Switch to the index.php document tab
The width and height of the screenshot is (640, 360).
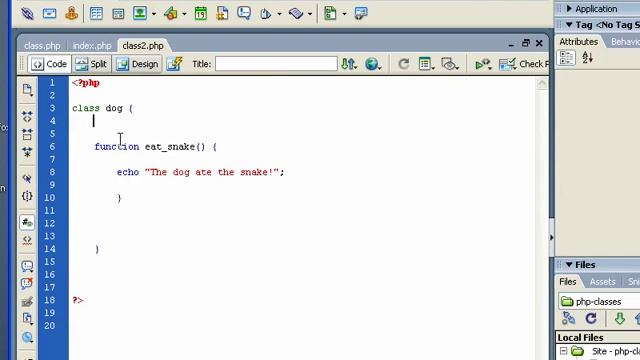pos(92,46)
